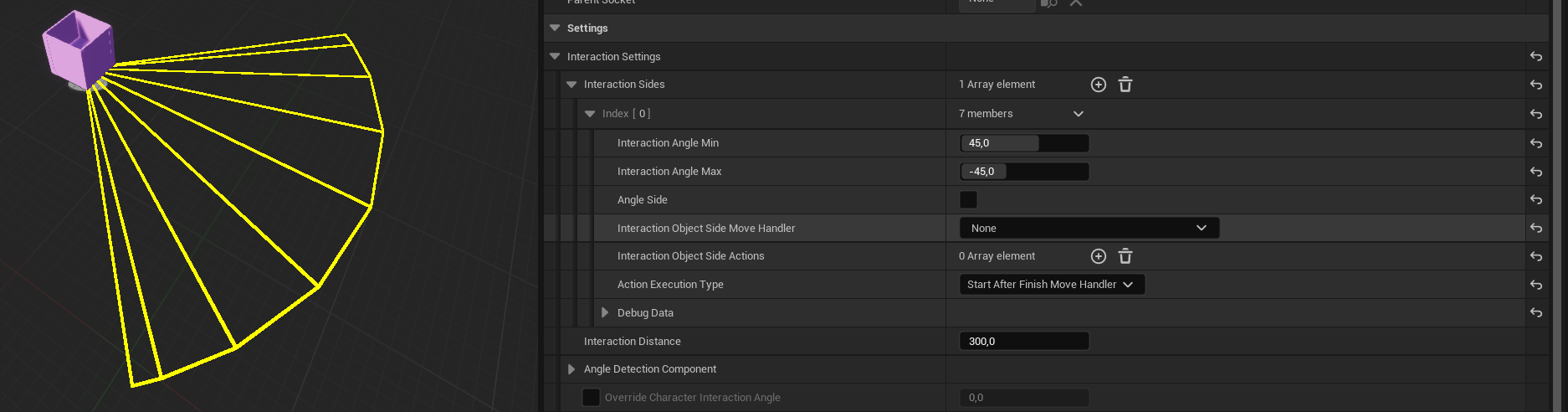Open the 7 members dropdown chevron
1568x412 pixels.
click(1079, 114)
